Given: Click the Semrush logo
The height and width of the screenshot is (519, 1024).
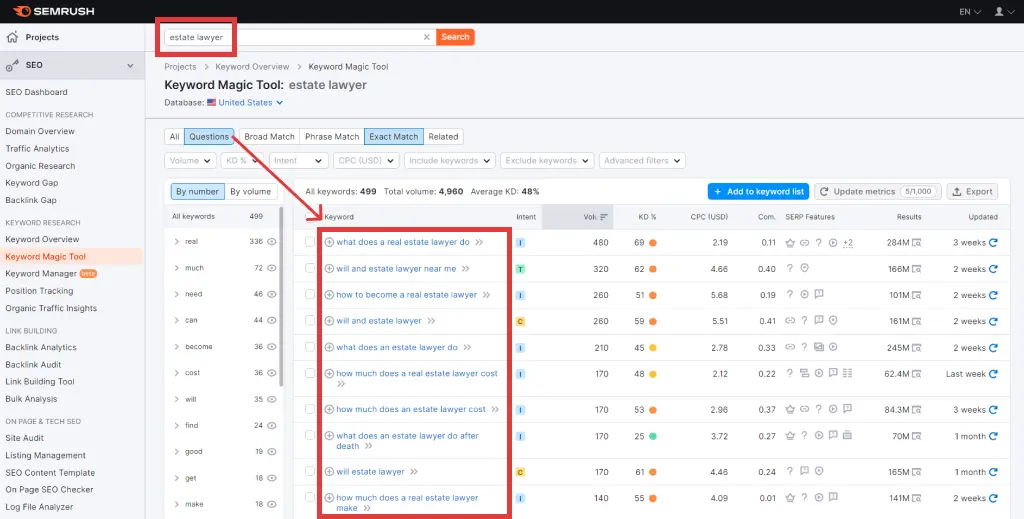Looking at the screenshot, I should [53, 11].
